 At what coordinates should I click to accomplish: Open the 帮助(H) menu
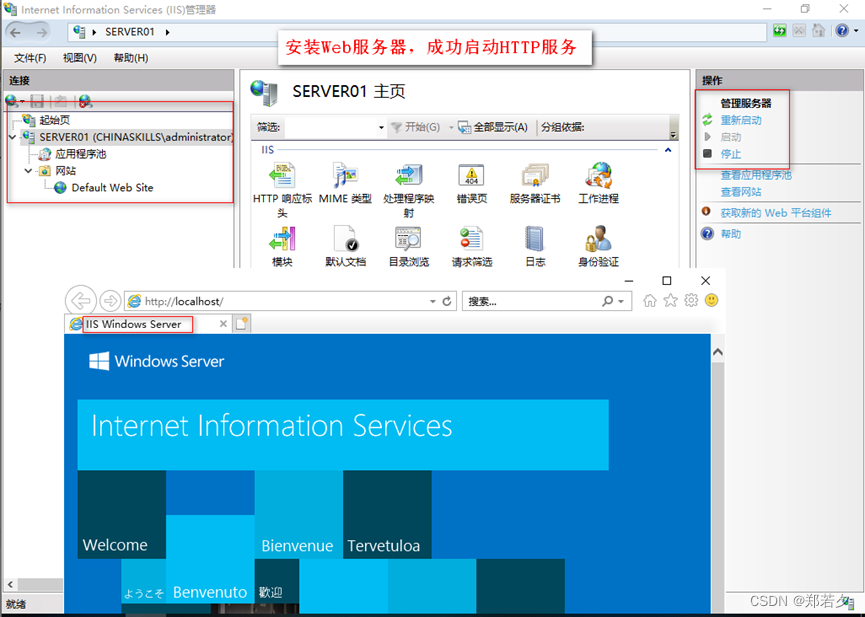pyautogui.click(x=131, y=58)
